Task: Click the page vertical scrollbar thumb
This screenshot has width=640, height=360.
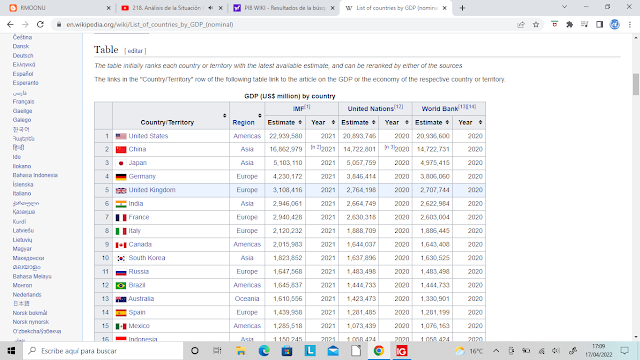Action: [x=636, y=84]
